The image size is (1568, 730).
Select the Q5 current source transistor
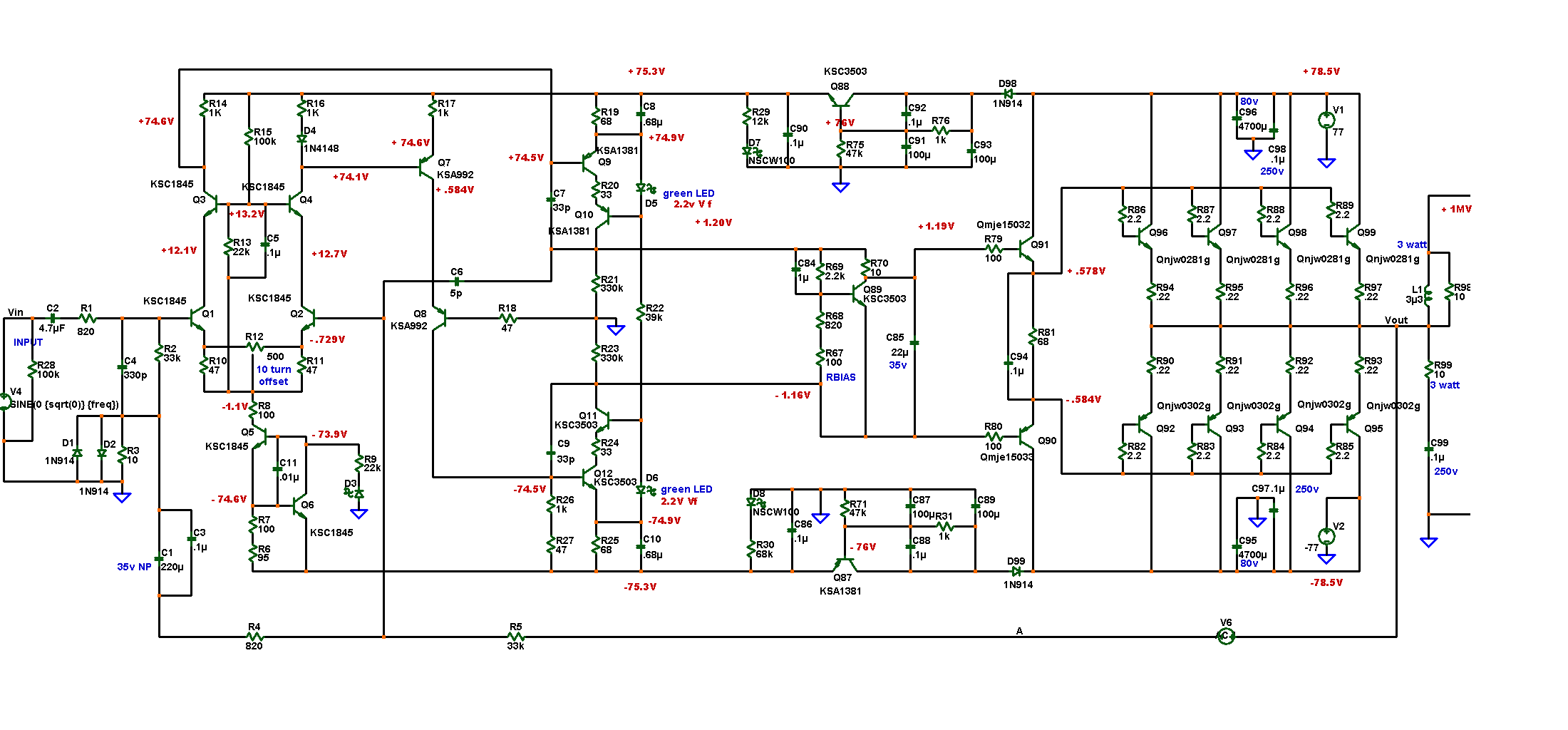[260, 436]
